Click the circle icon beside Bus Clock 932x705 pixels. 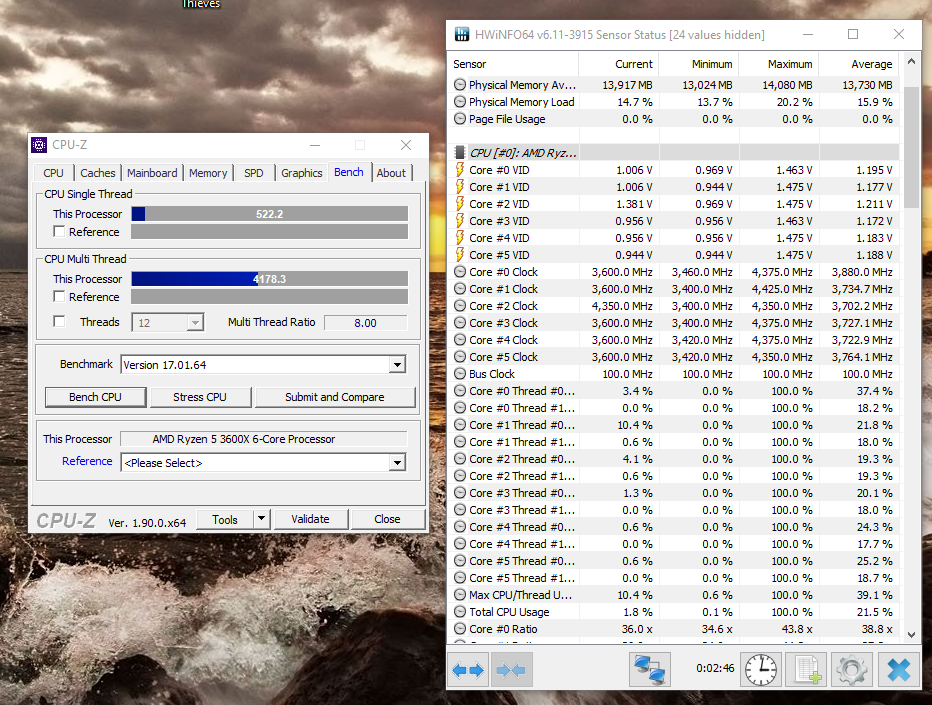pos(459,374)
